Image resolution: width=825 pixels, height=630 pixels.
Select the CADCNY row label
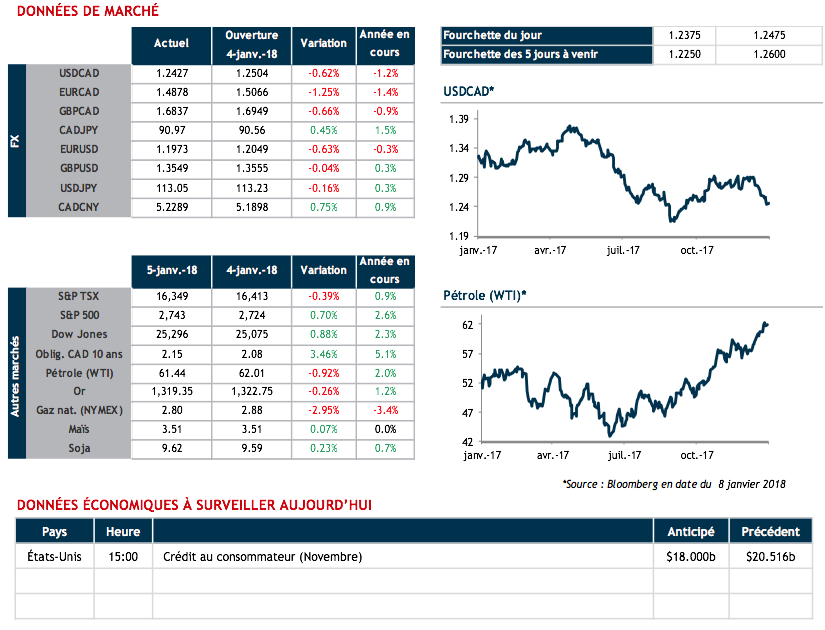(x=78, y=206)
